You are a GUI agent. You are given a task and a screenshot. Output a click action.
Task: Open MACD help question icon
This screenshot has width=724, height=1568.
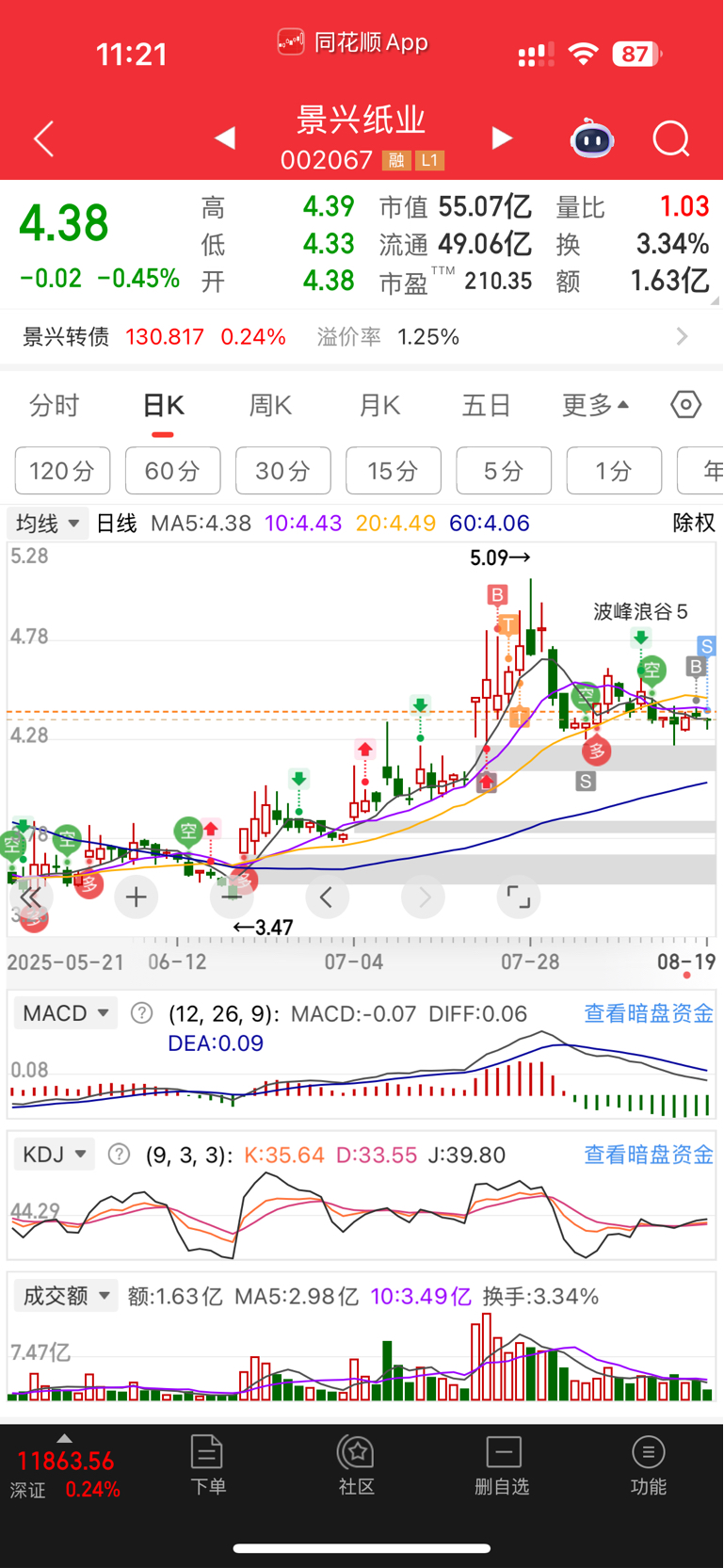141,1013
